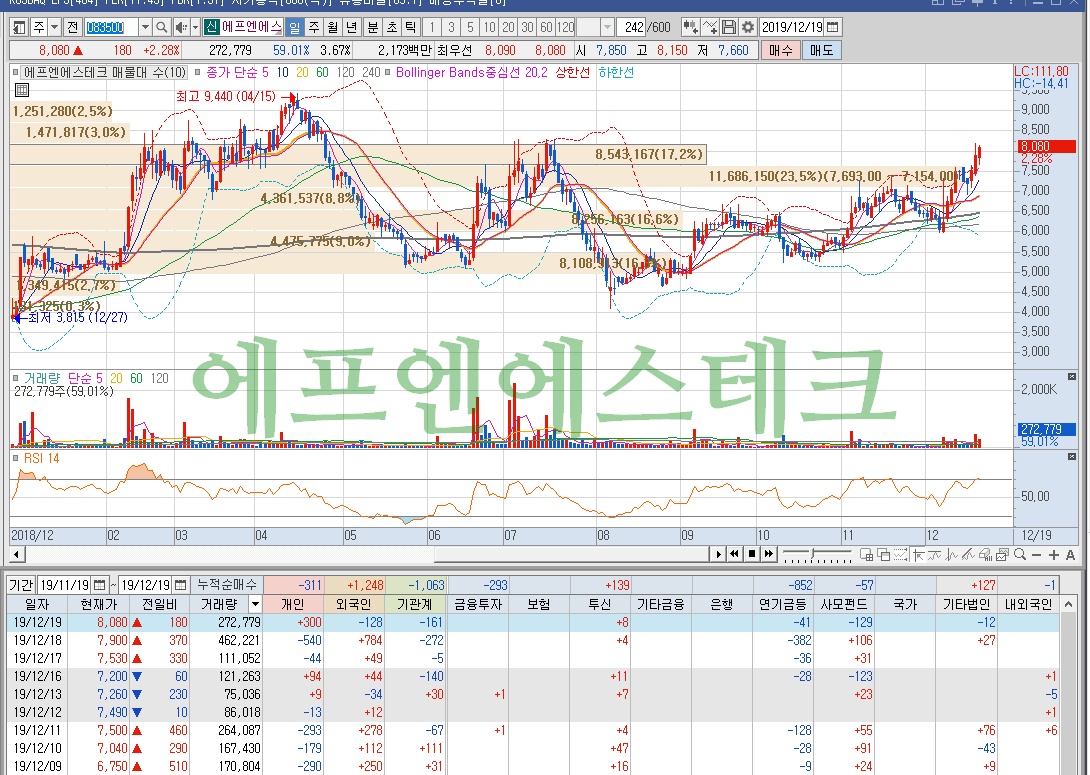The width and height of the screenshot is (1090, 775).
Task: Open the empty interval combo box dropdown
Action: coord(607,27)
